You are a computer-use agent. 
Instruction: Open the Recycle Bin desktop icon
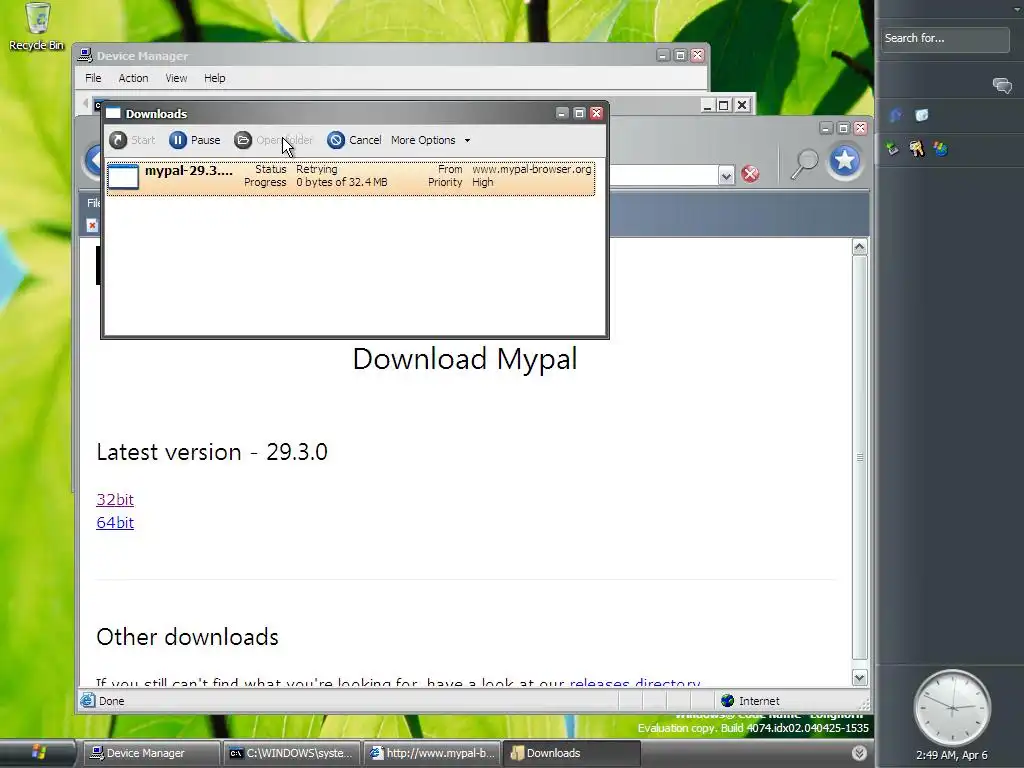coord(37,26)
